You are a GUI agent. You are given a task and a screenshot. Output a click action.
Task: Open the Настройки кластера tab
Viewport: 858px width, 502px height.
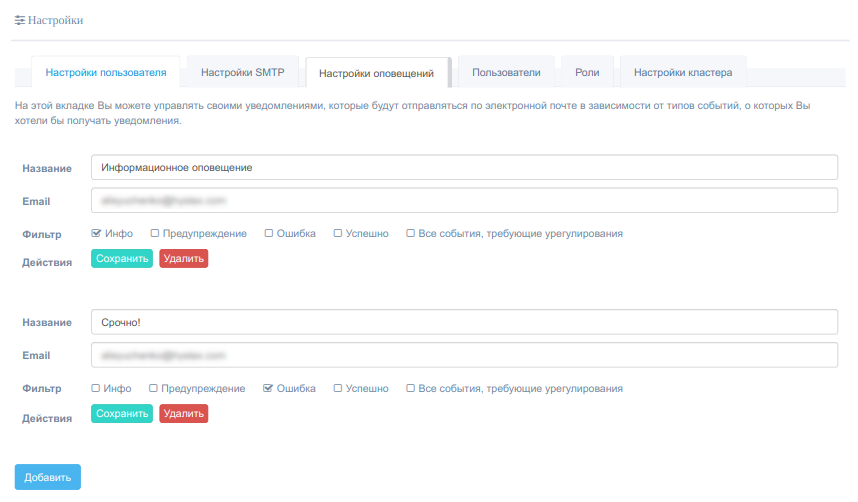pyautogui.click(x=683, y=72)
